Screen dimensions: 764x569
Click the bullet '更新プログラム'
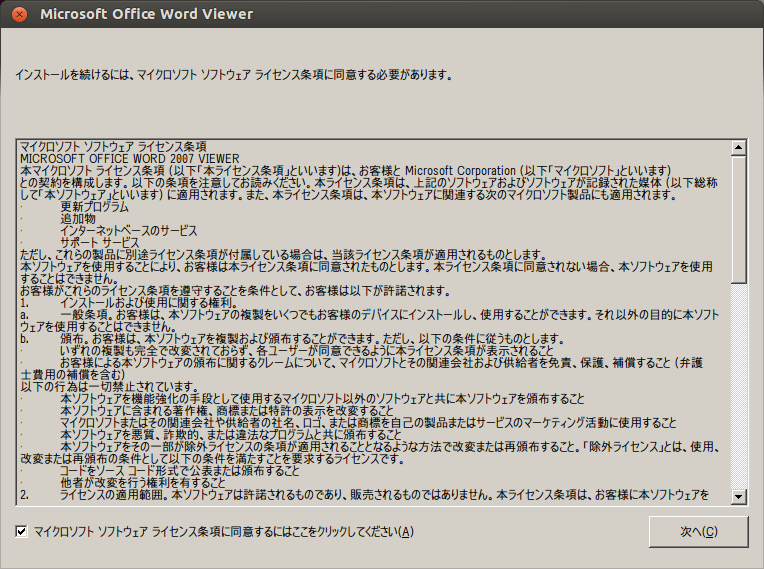point(95,207)
